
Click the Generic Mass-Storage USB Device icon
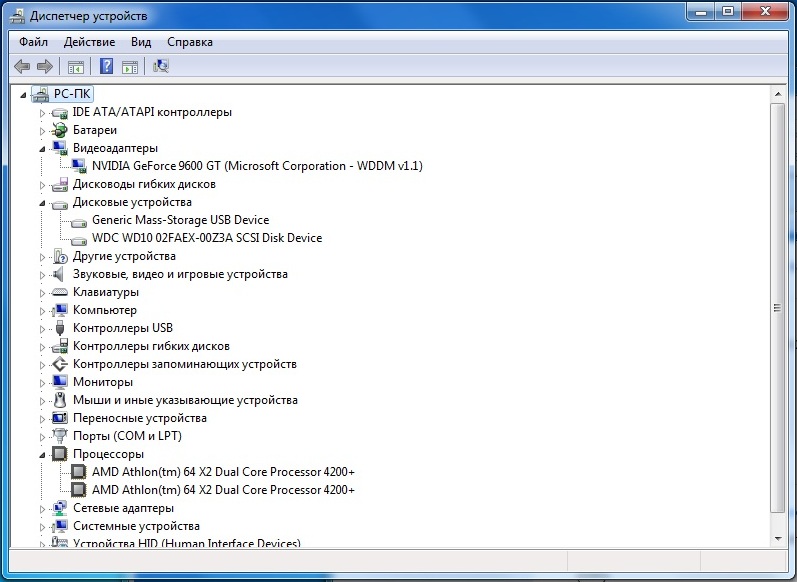tap(79, 222)
